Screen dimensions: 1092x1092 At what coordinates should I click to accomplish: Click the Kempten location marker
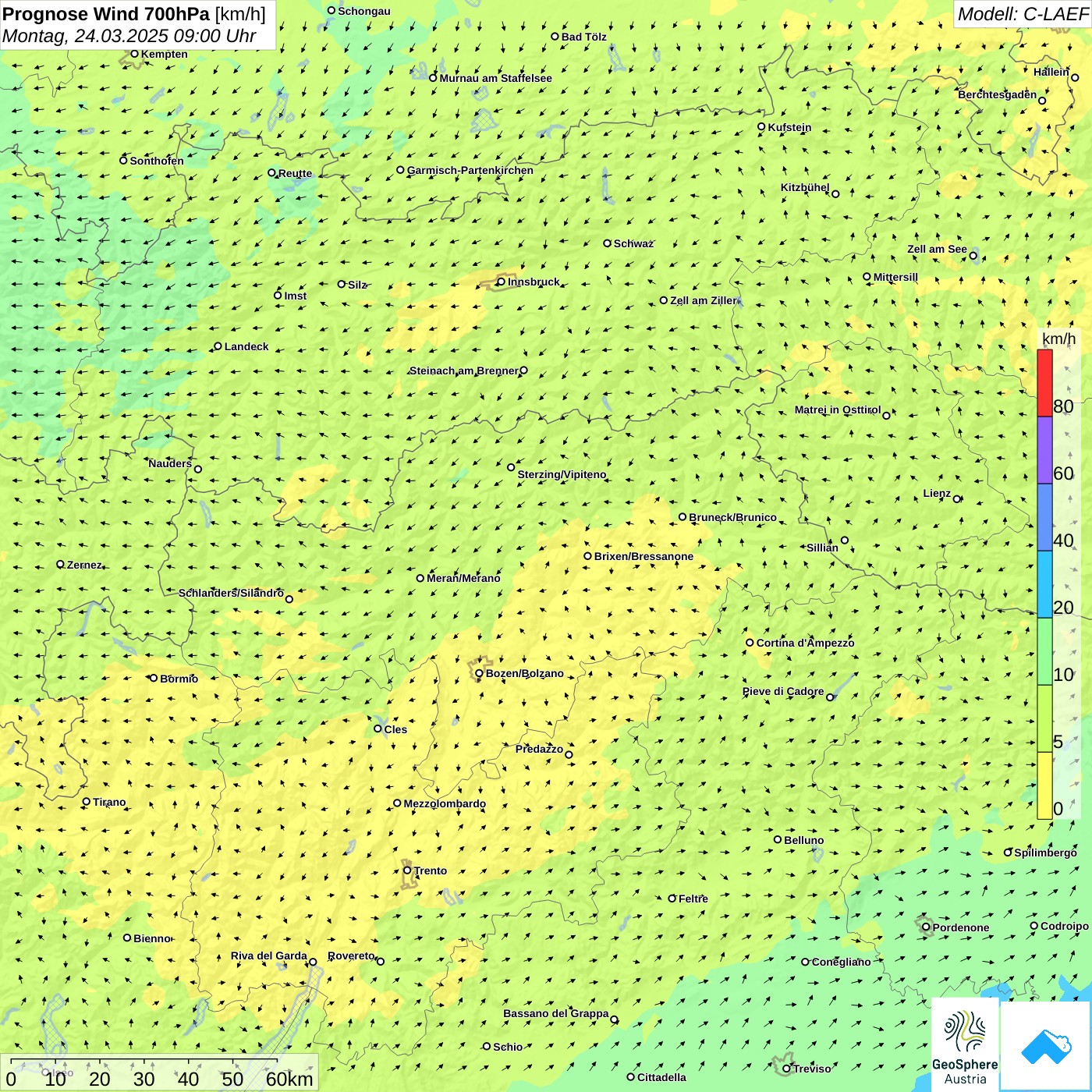pos(134,54)
